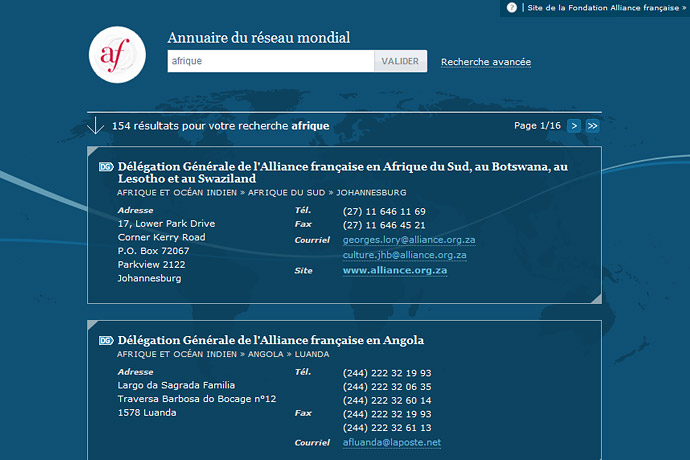
Task: Email culture.jhb@alliance.org.za
Action: point(404,255)
